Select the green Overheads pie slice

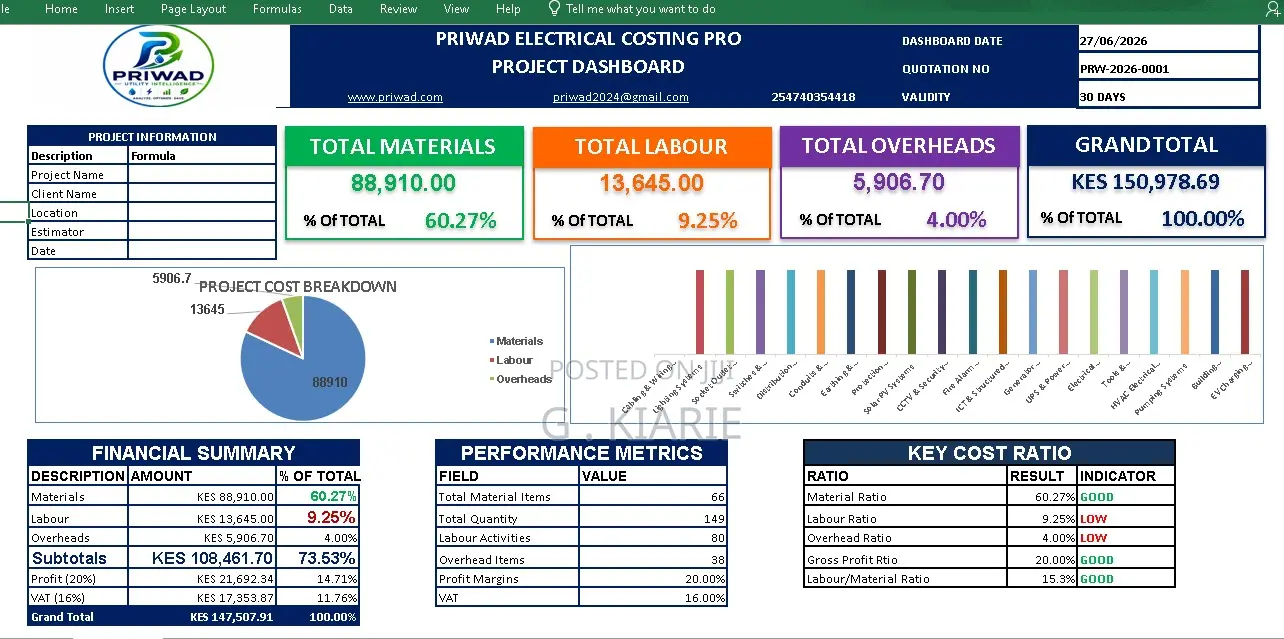294,313
